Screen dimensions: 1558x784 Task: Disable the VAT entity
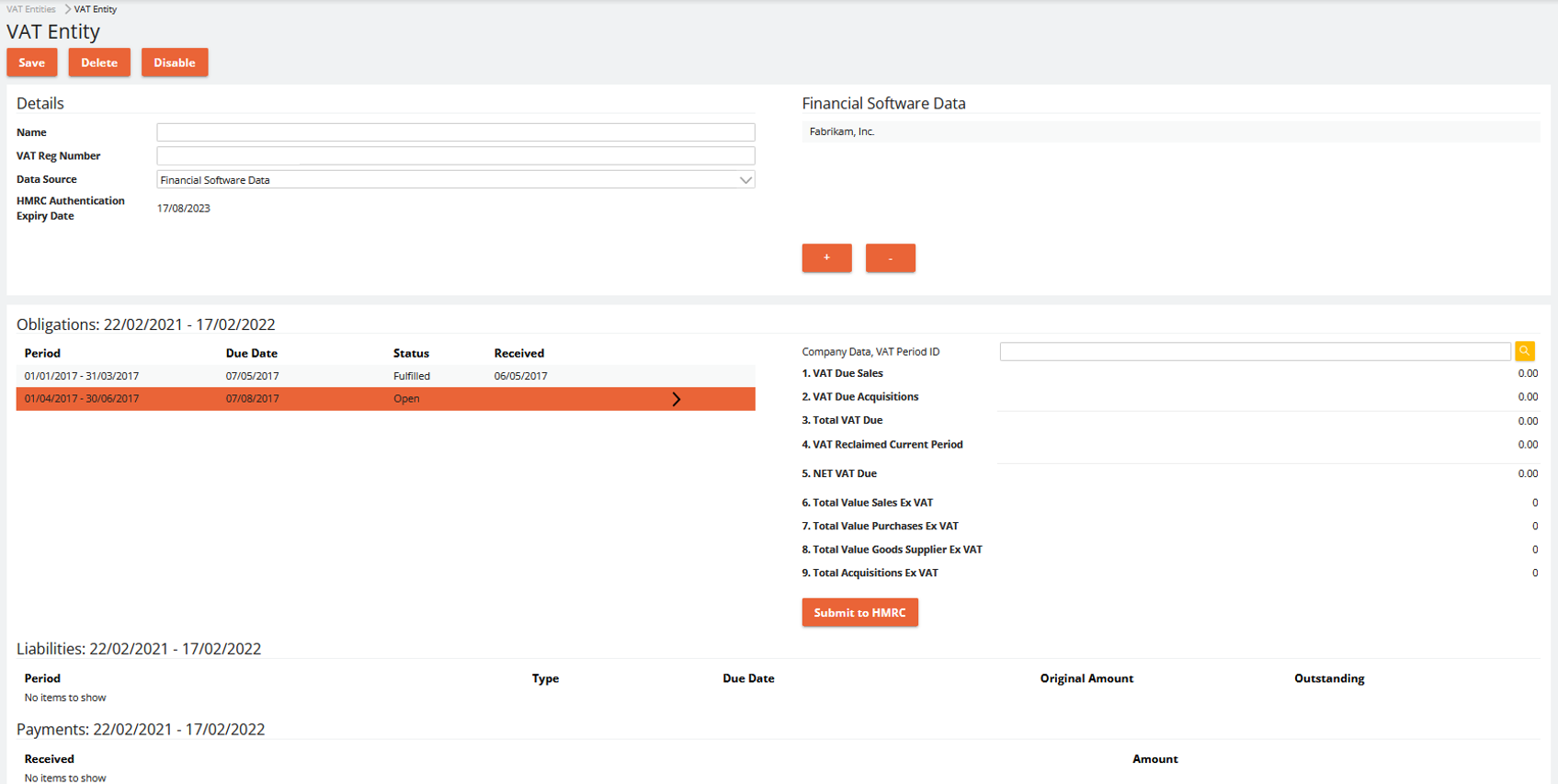[x=175, y=62]
